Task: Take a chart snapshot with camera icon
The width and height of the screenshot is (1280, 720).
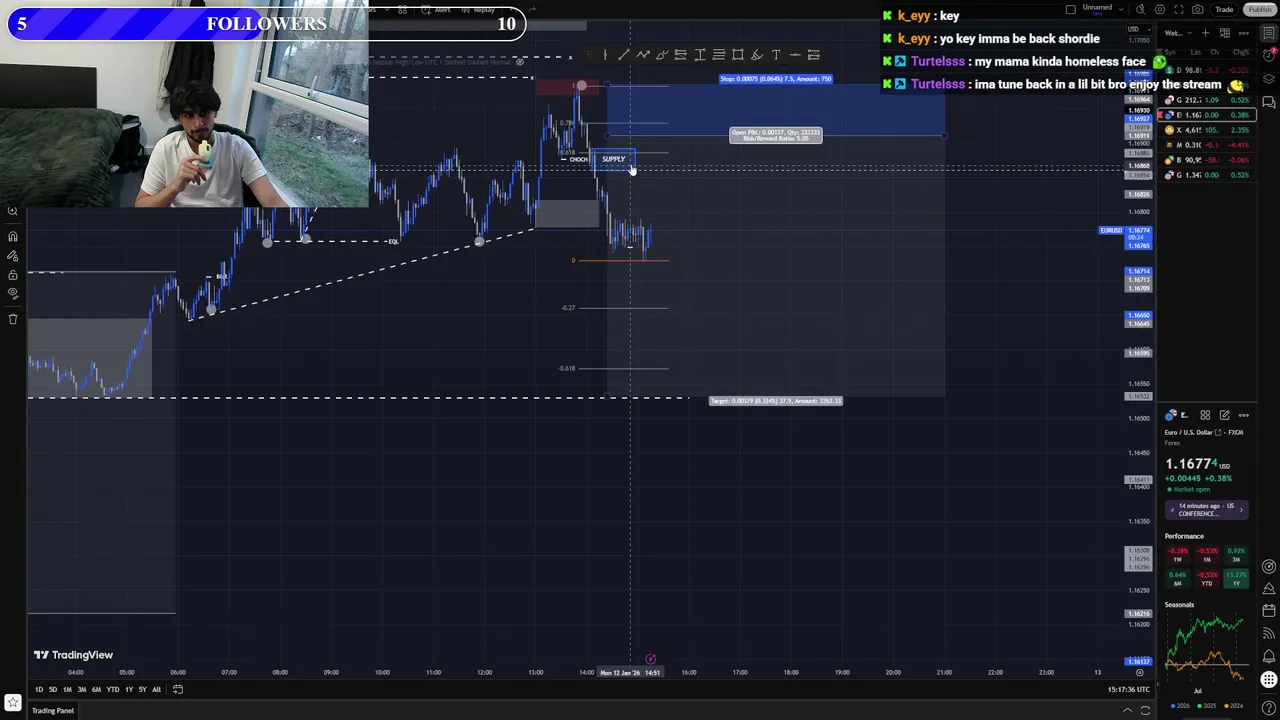Action: [1198, 9]
